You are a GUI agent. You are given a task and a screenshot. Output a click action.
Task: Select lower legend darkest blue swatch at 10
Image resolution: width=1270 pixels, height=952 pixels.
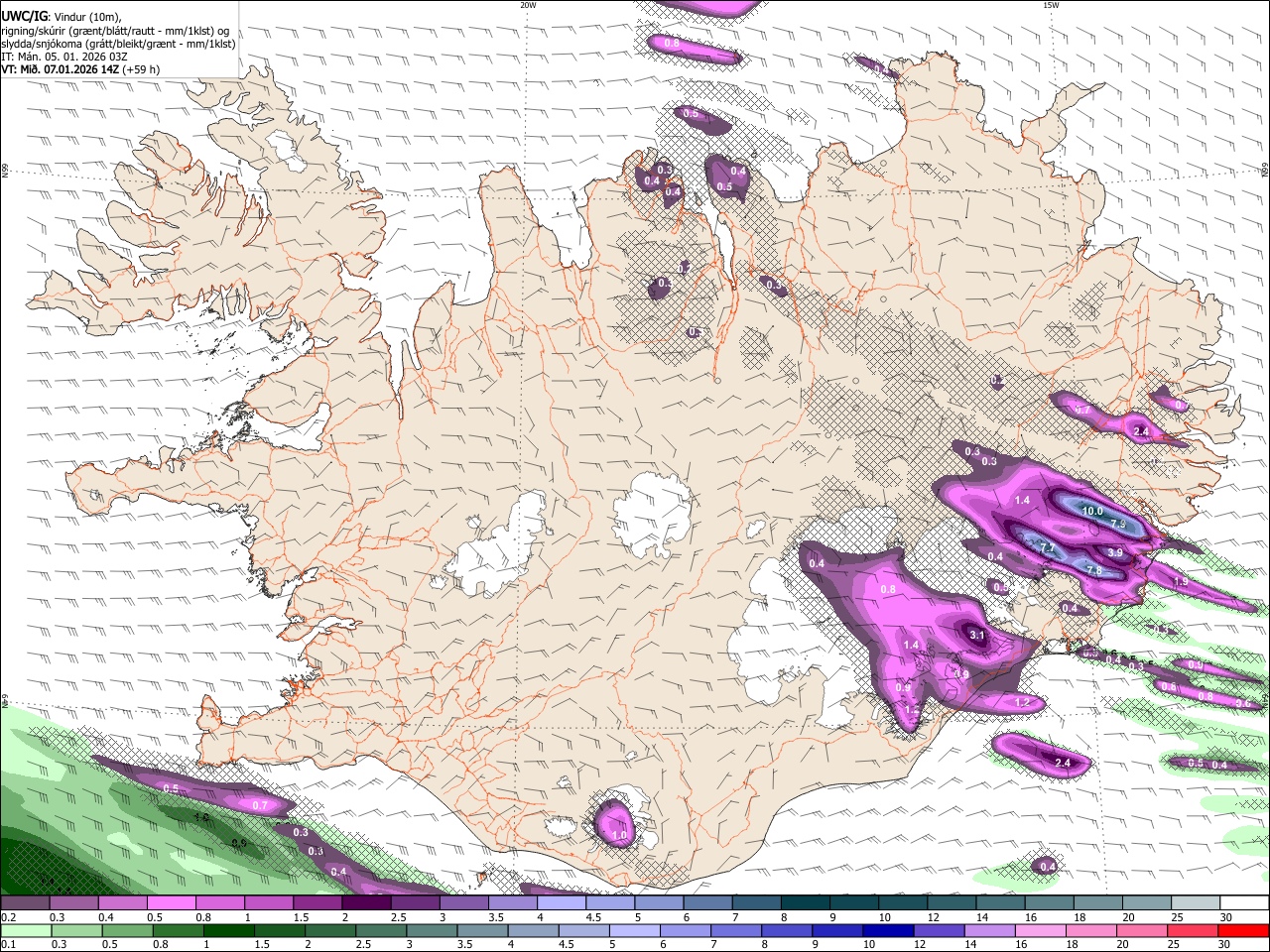[889, 930]
